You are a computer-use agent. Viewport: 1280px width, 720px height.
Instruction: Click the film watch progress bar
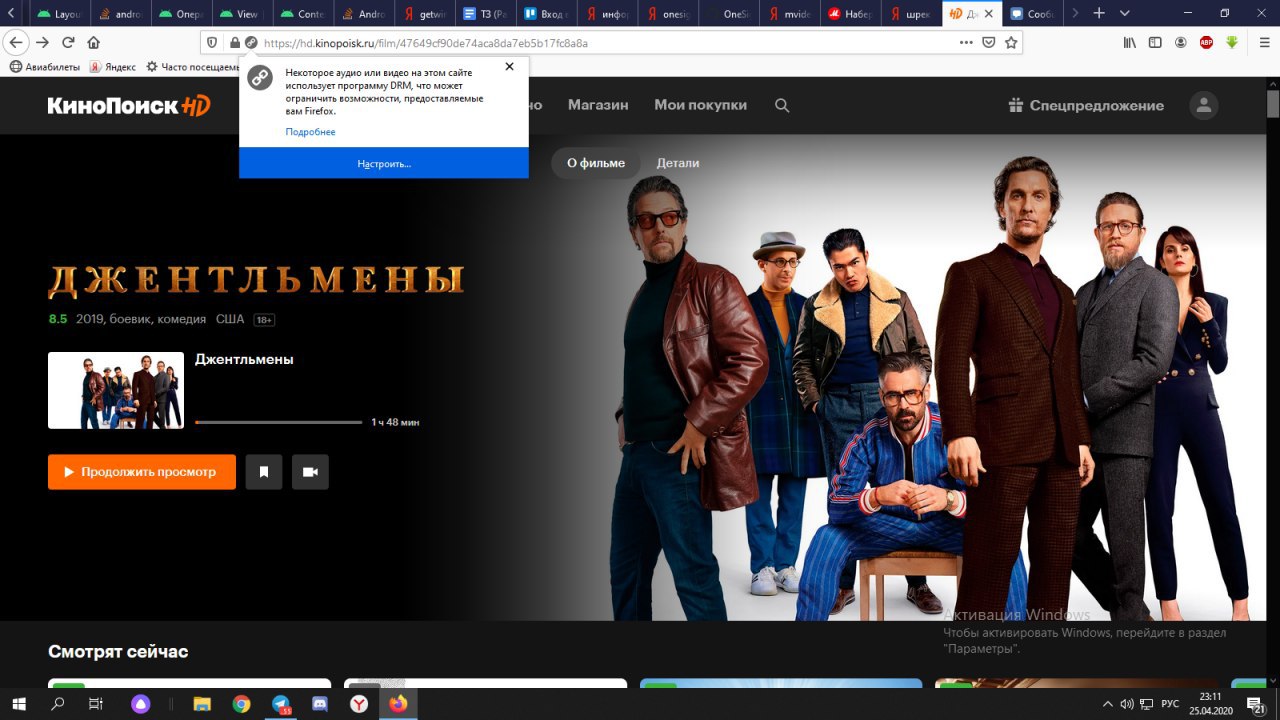click(278, 422)
